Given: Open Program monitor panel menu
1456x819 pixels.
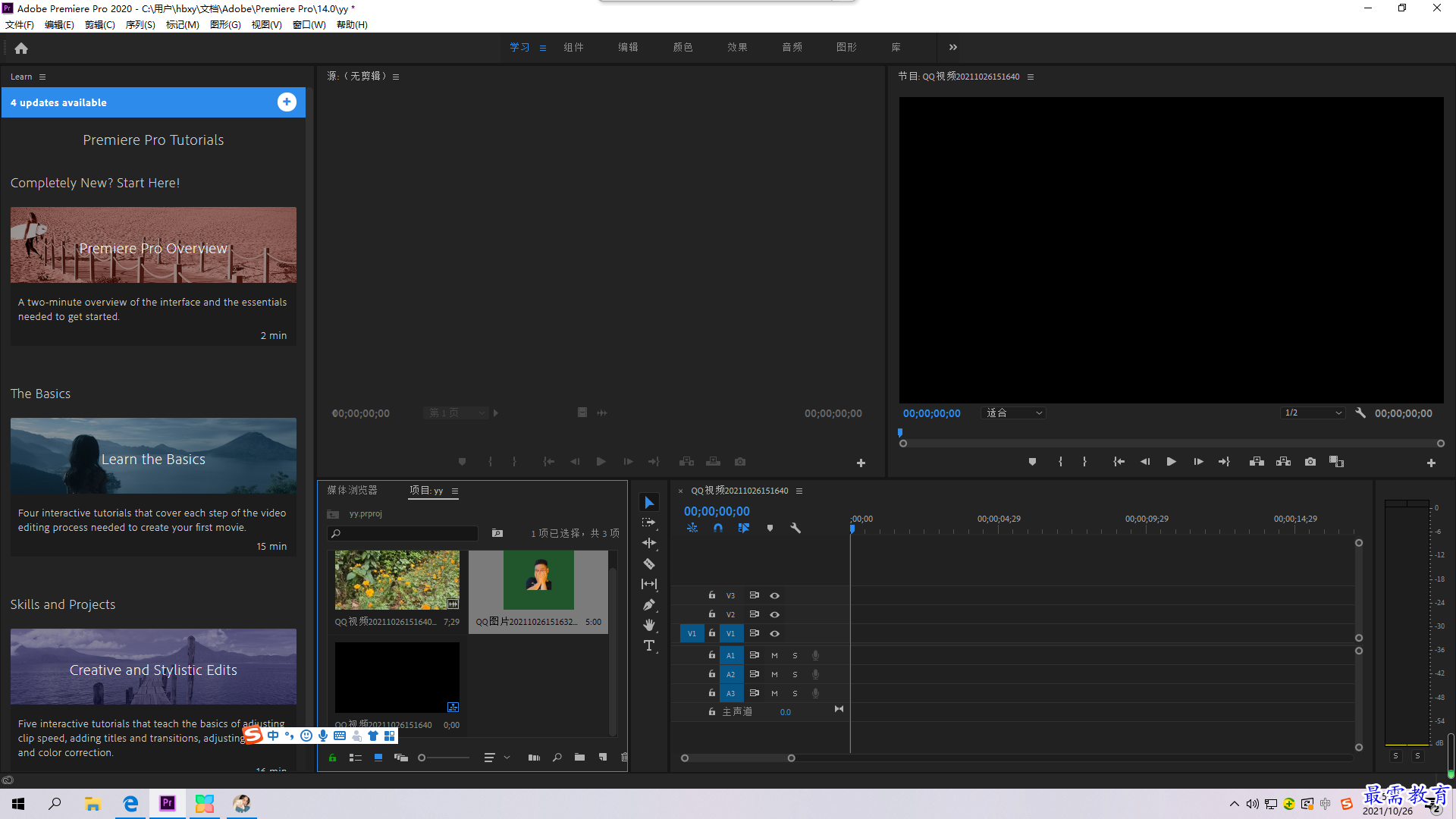Looking at the screenshot, I should (1030, 77).
